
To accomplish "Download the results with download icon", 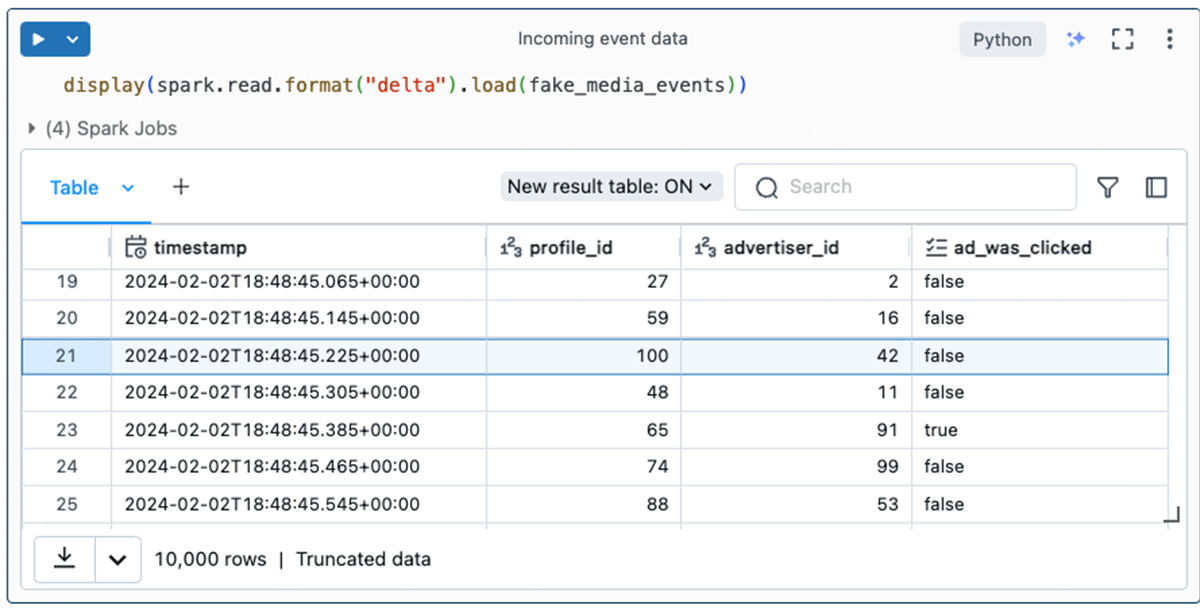I will pyautogui.click(x=65, y=559).
